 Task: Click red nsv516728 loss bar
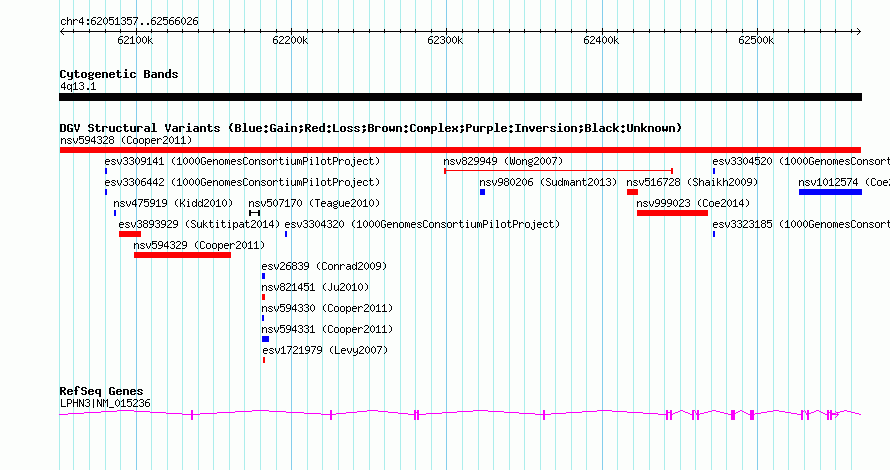[632, 192]
